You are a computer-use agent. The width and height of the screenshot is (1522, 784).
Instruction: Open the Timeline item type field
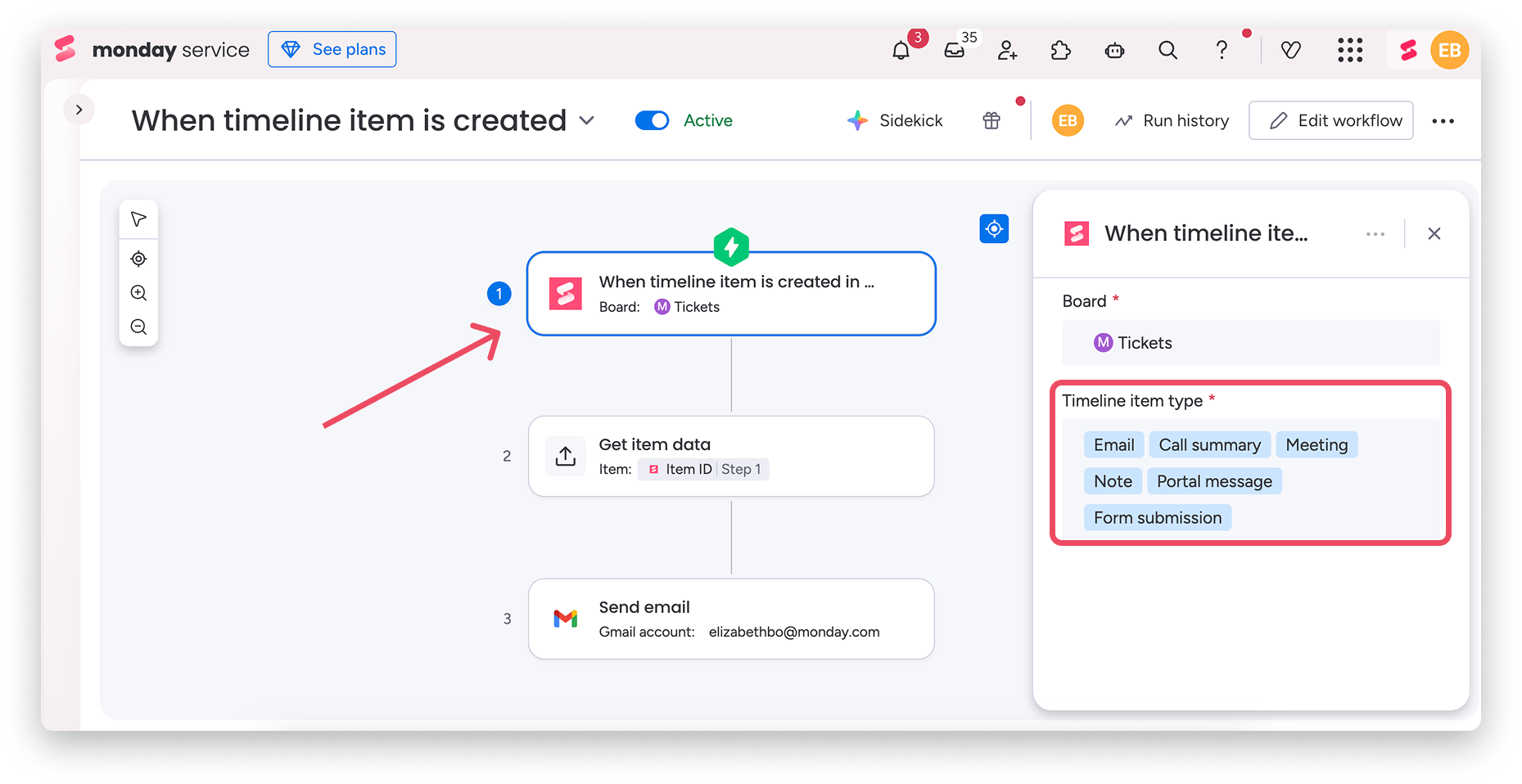click(1250, 480)
